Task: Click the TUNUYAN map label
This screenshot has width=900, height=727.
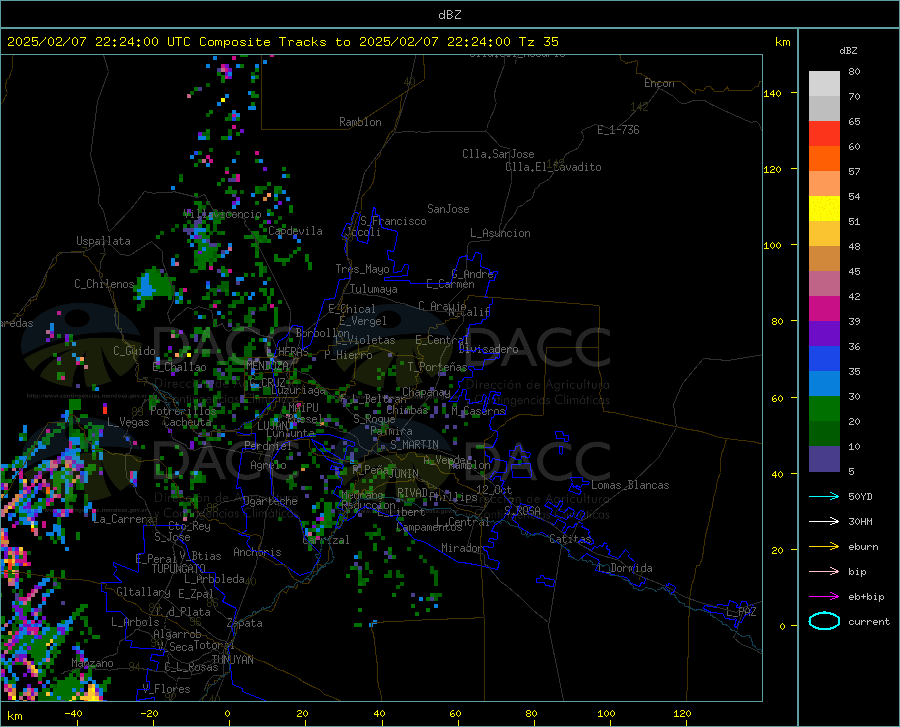Action: click(x=232, y=659)
